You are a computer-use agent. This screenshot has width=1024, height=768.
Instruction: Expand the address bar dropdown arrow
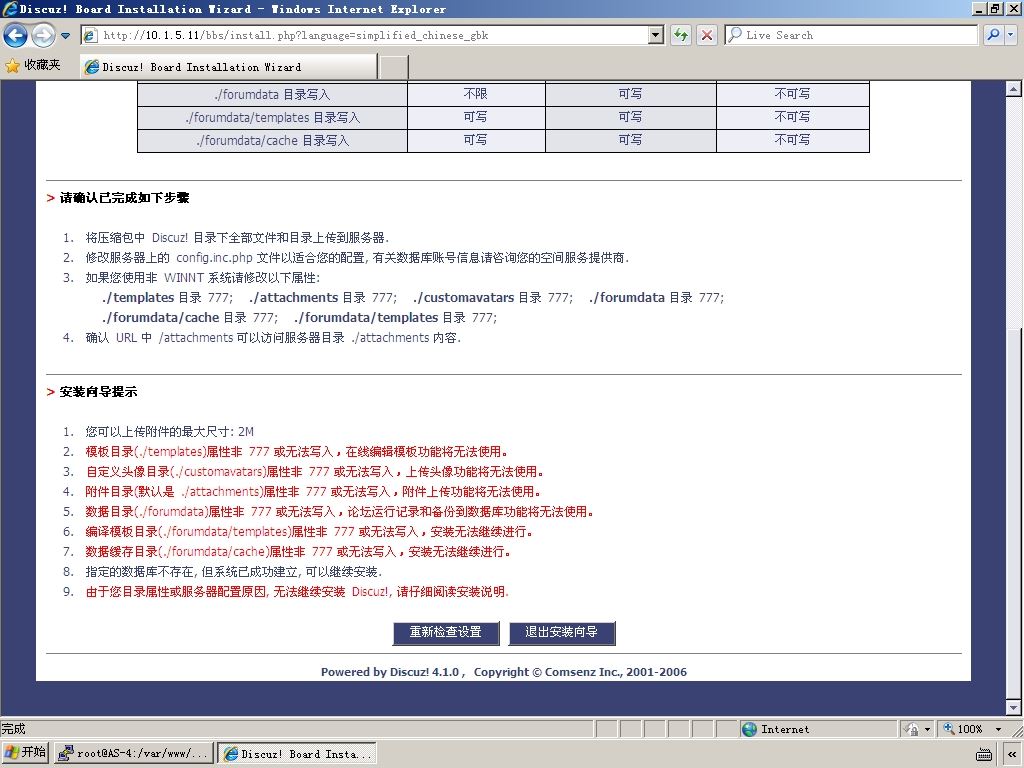656,35
